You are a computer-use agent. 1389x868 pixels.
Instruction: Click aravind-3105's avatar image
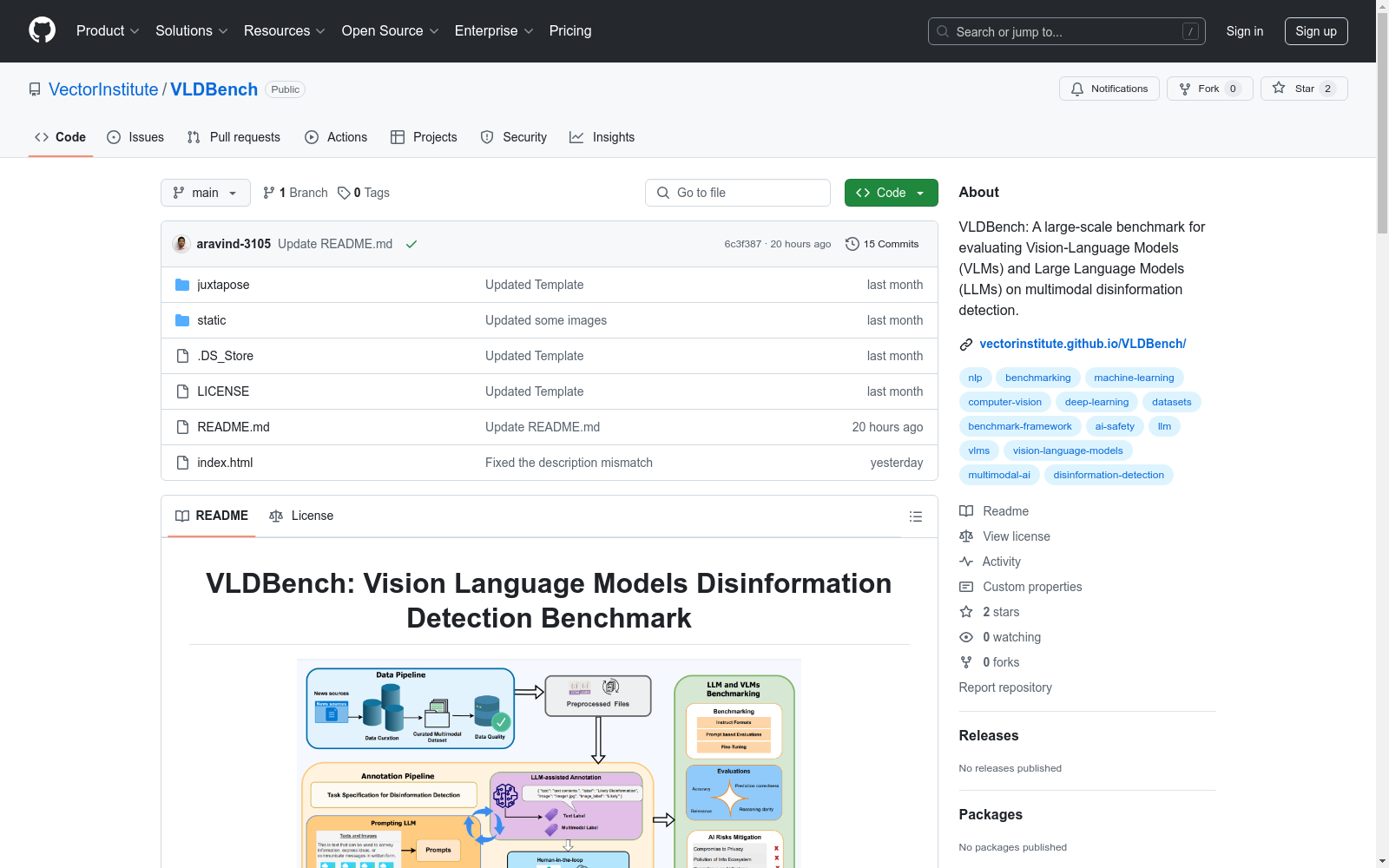coord(181,244)
